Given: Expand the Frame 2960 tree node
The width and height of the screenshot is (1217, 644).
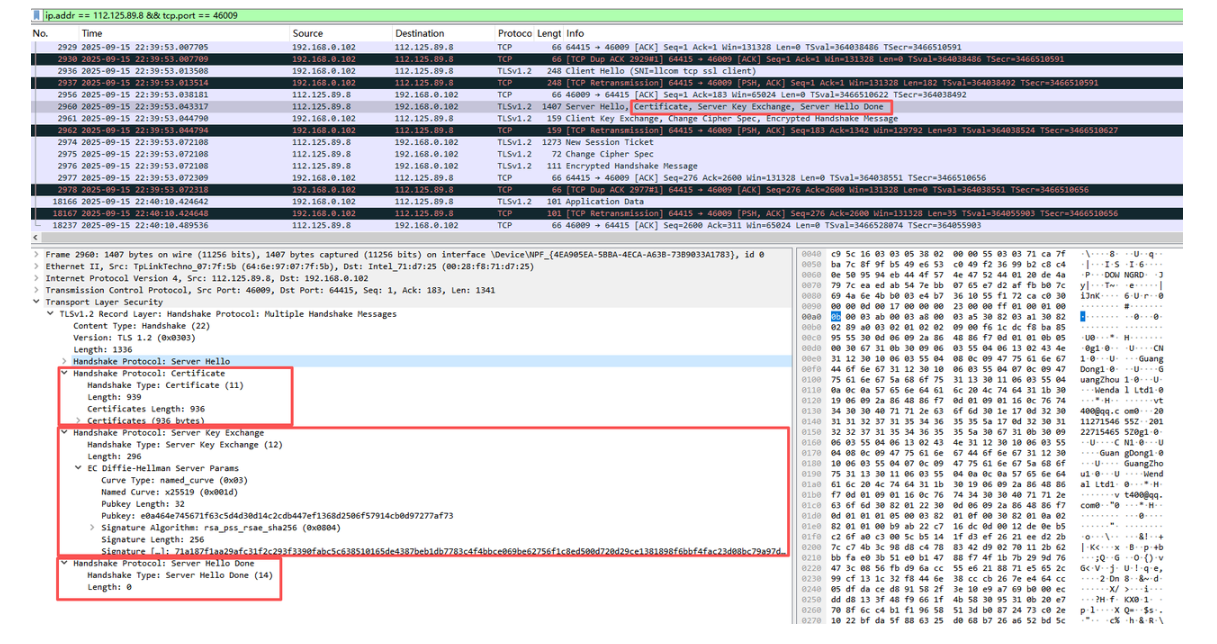Looking at the screenshot, I should (37, 254).
